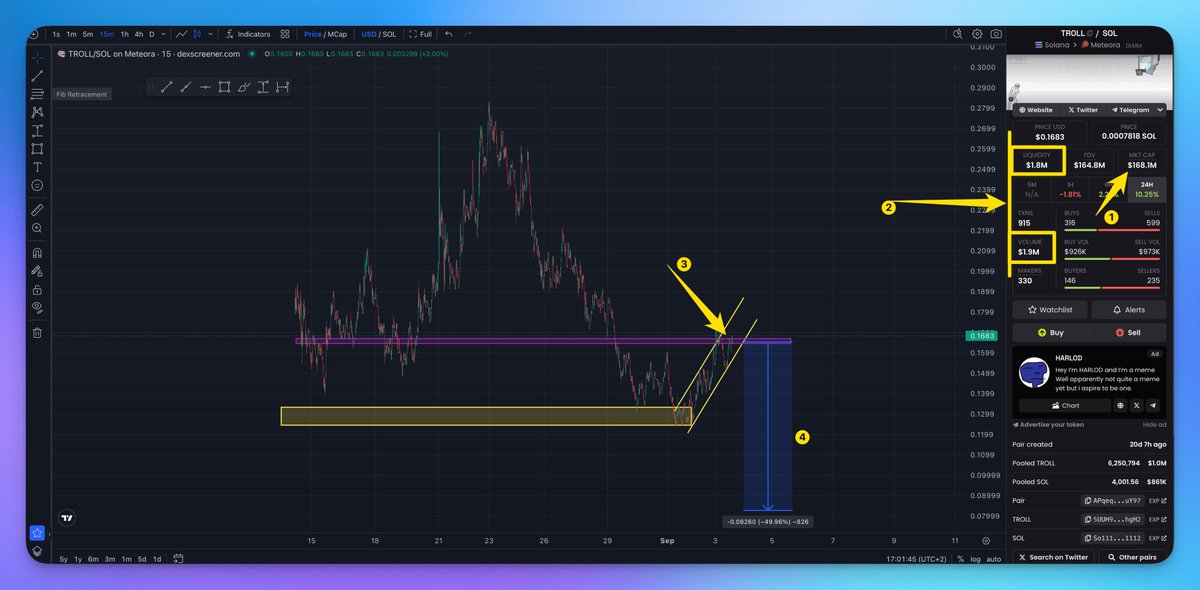Screen dimensions: 1200x590
Task: Take a chart snapshot with camera icon
Action: click(x=995, y=34)
